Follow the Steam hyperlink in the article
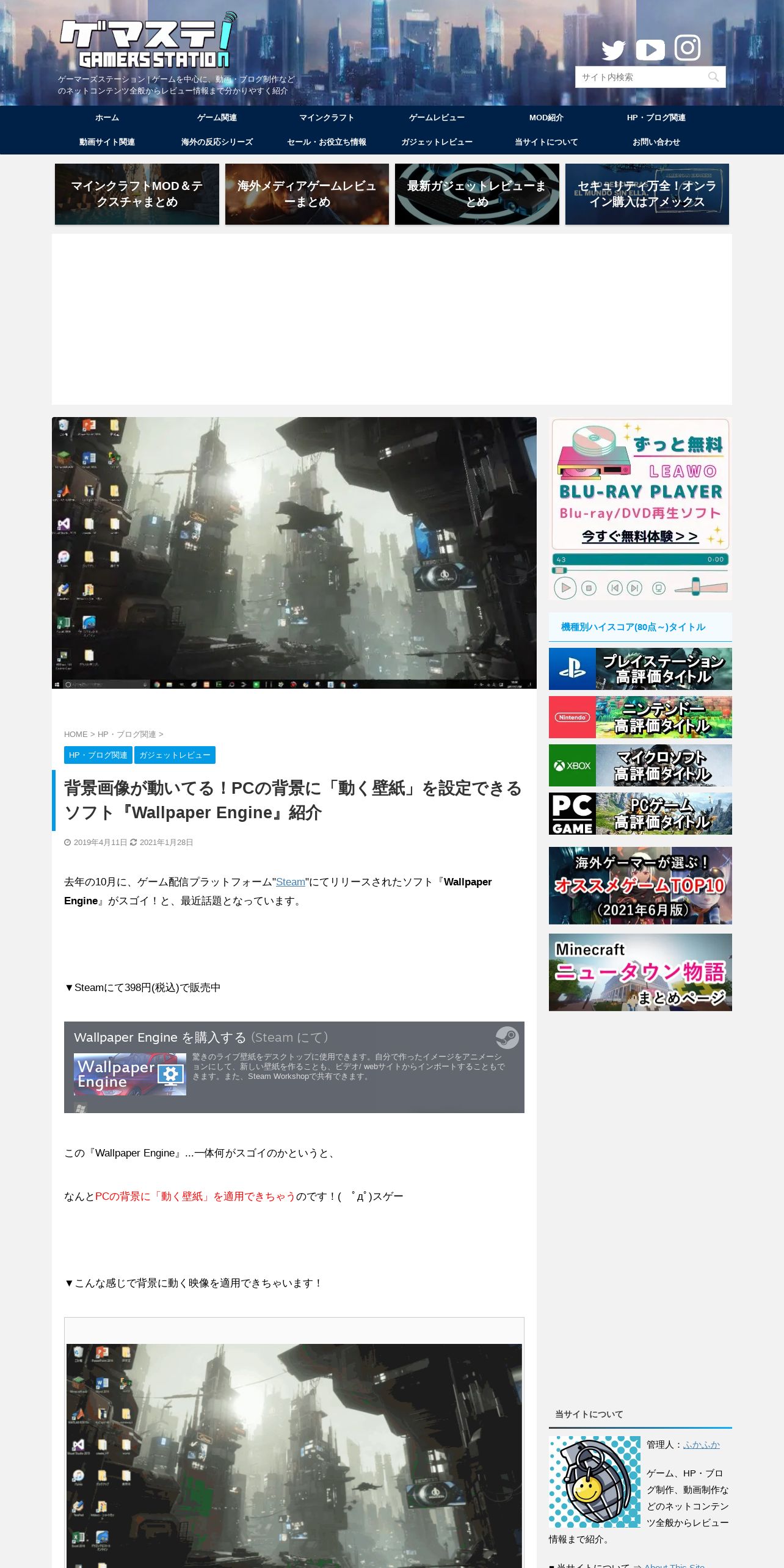This screenshot has height=1568, width=784. [291, 882]
